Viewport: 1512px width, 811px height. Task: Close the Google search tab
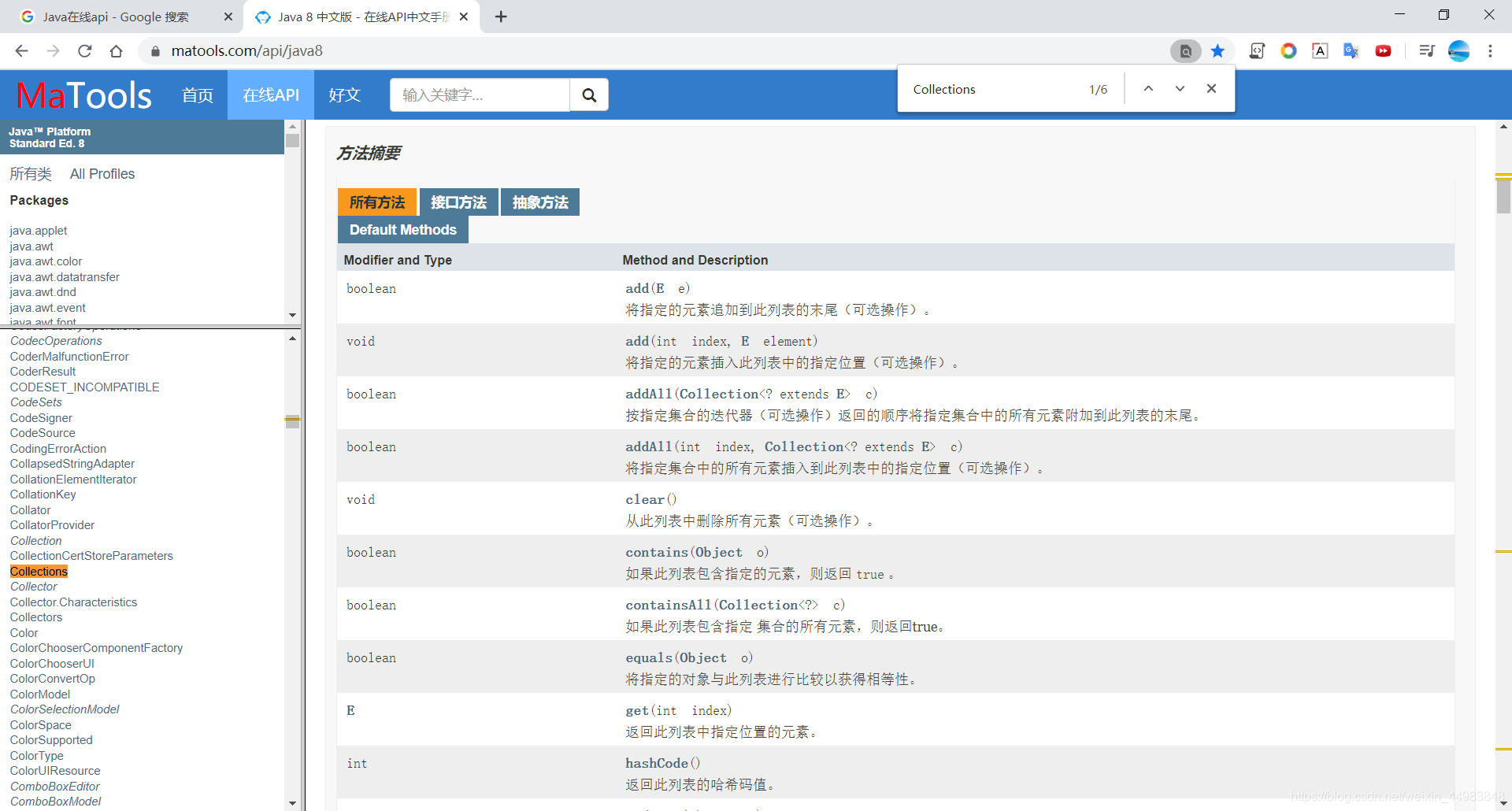click(x=228, y=17)
